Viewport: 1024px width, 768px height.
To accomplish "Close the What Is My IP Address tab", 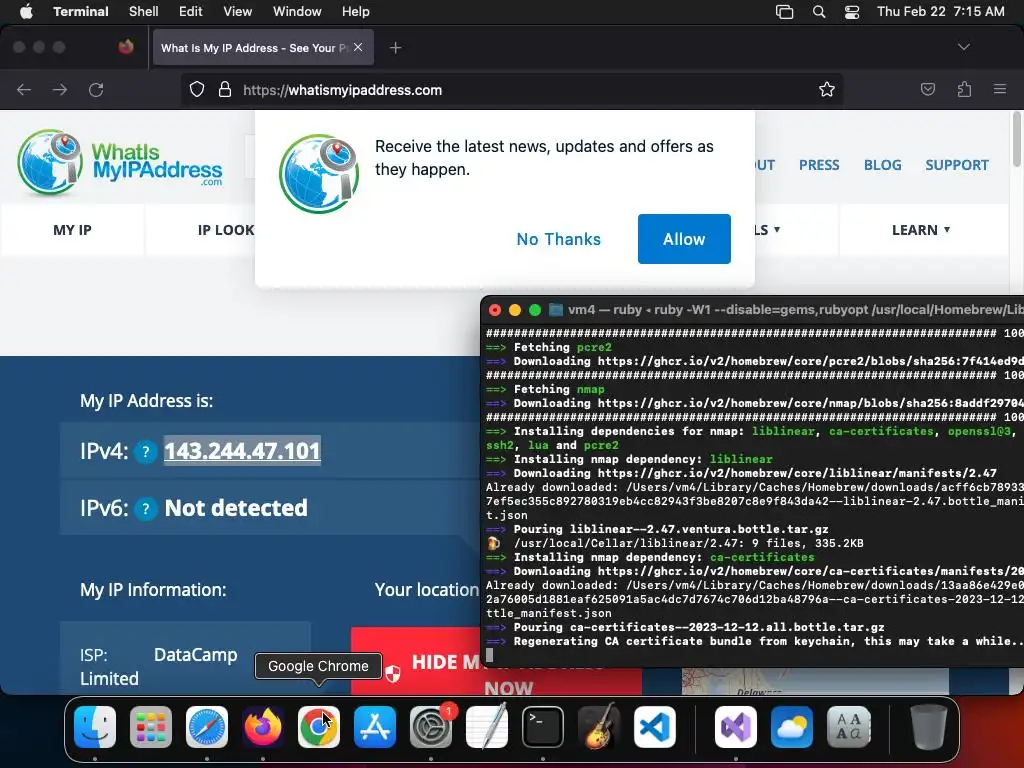I will 358,47.
